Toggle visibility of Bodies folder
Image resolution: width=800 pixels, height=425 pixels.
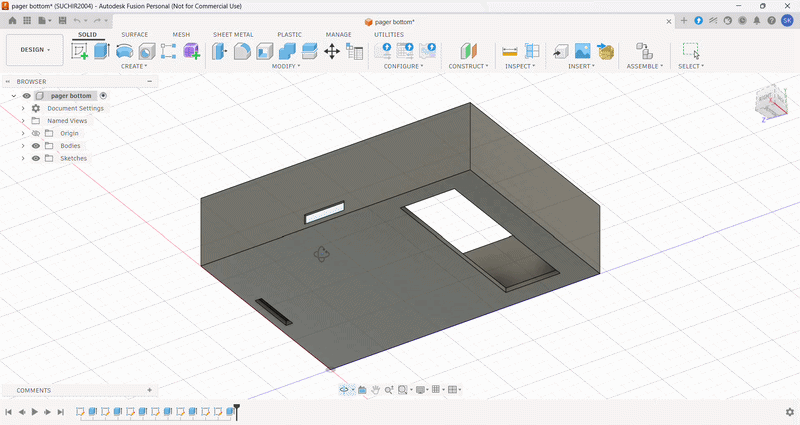(x=36, y=146)
